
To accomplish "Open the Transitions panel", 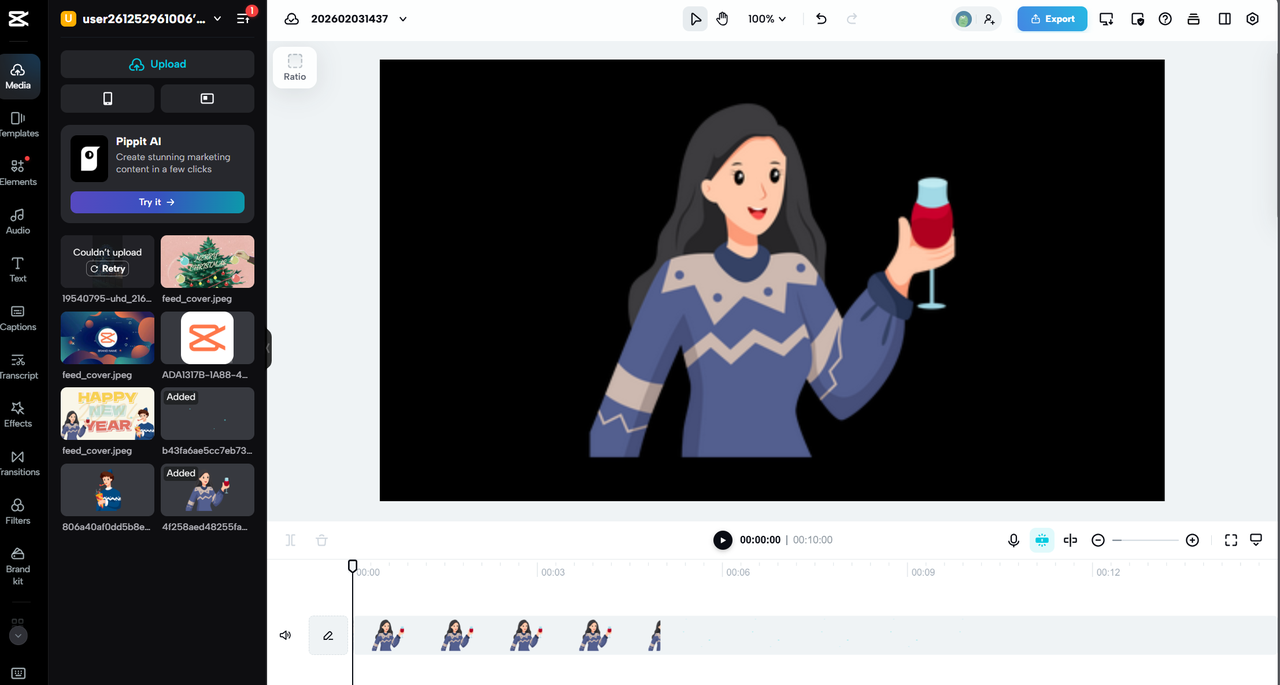I will pos(17,462).
